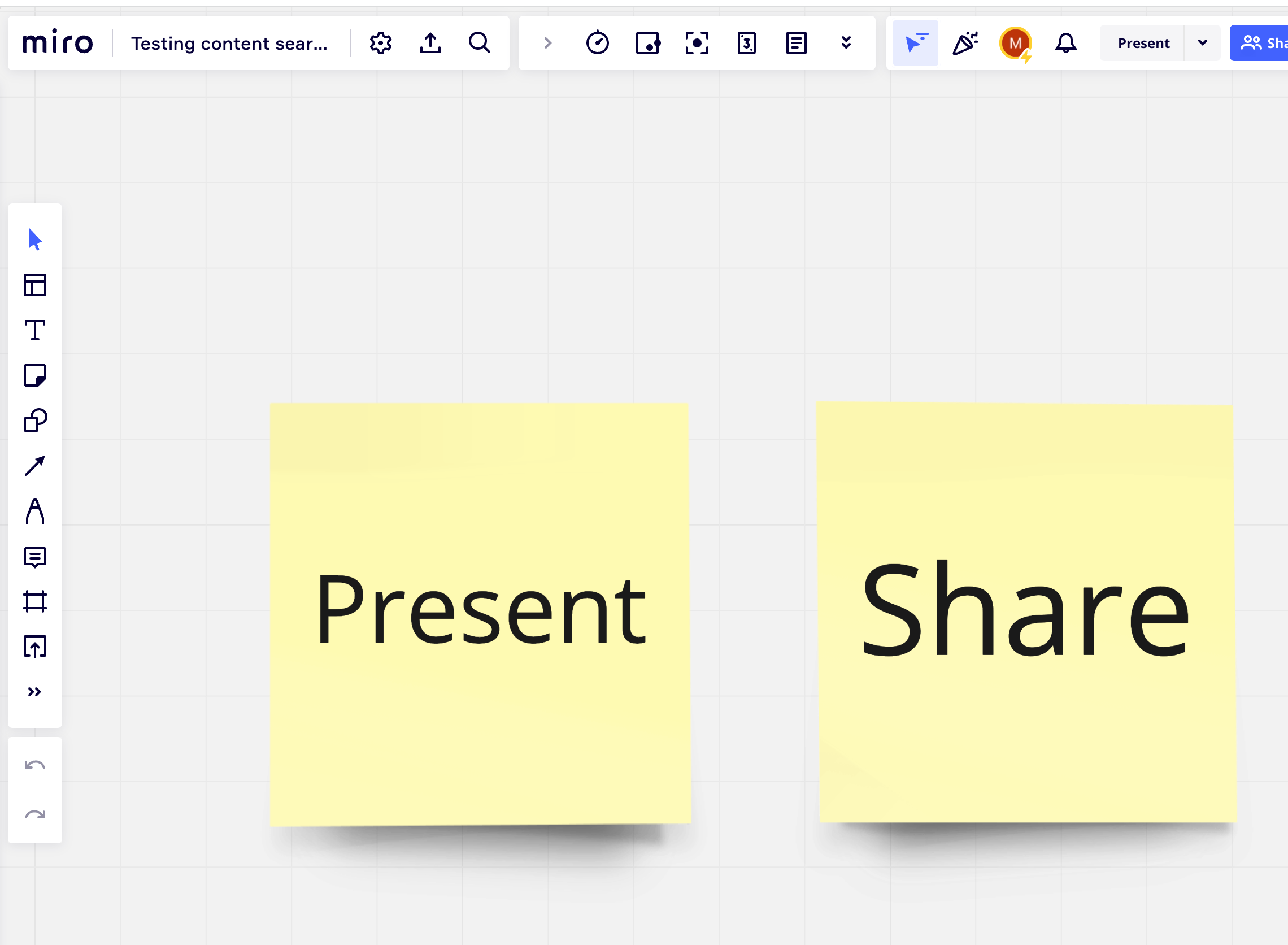Select the Connection line arrow tool
Image resolution: width=1288 pixels, height=945 pixels.
[x=35, y=466]
